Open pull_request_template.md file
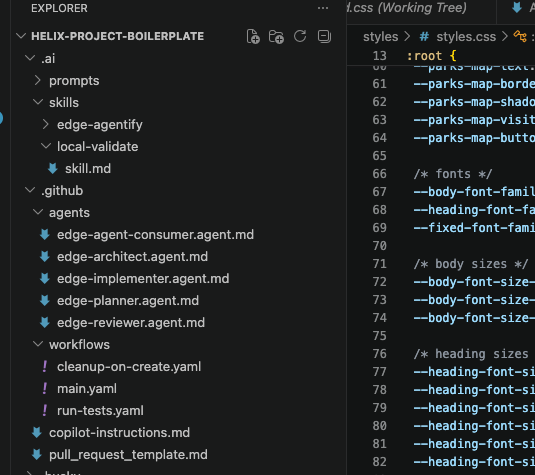The image size is (535, 475). (x=128, y=455)
